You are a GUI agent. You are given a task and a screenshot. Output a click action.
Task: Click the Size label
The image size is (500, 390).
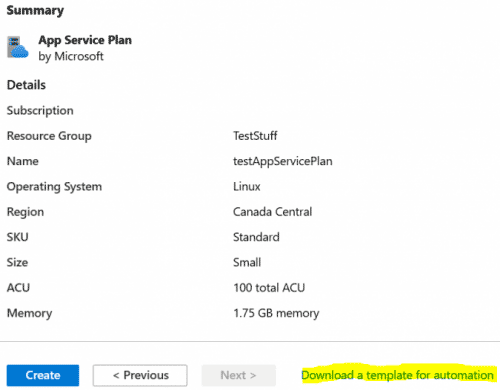point(17,262)
